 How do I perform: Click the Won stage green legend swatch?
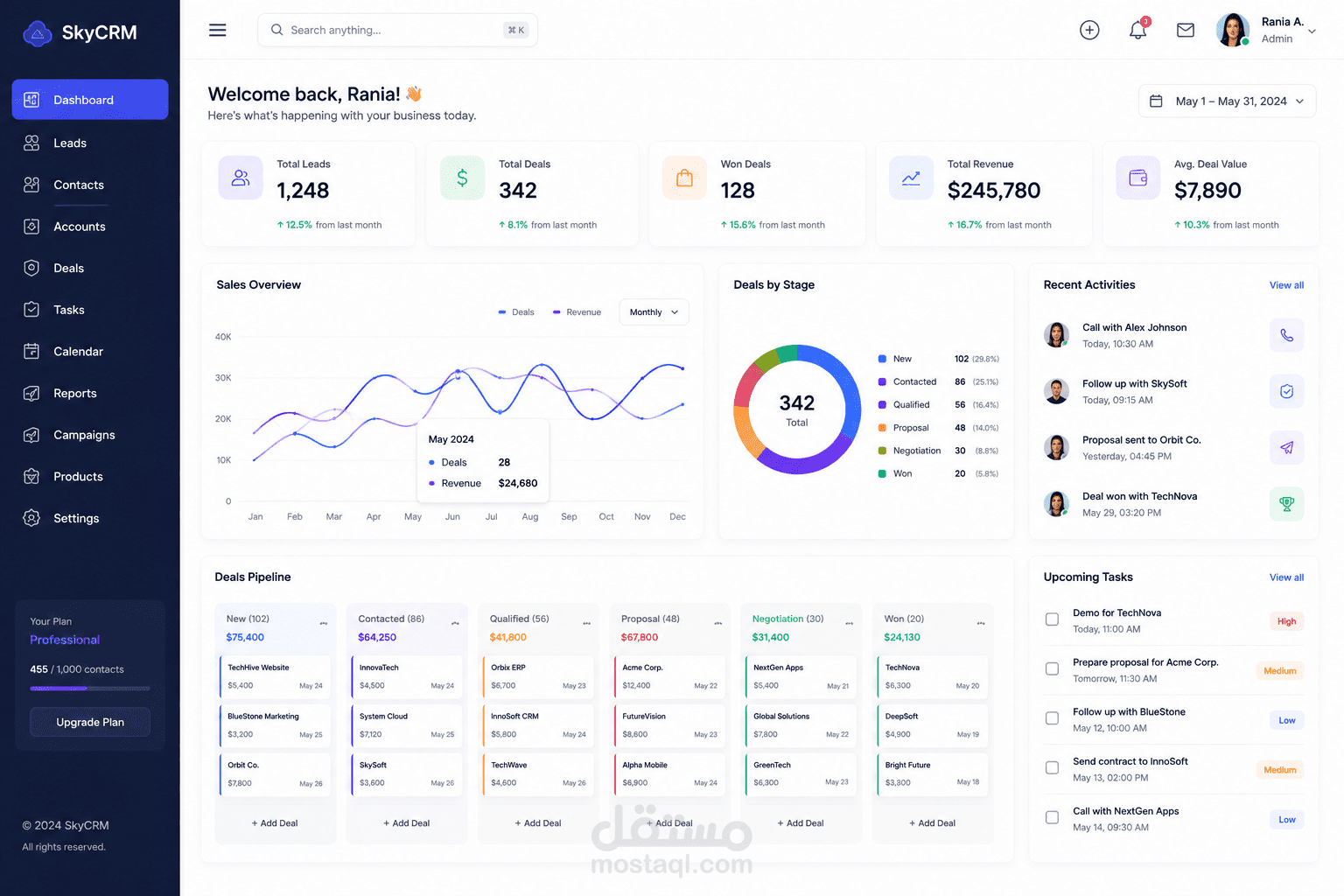(x=882, y=473)
